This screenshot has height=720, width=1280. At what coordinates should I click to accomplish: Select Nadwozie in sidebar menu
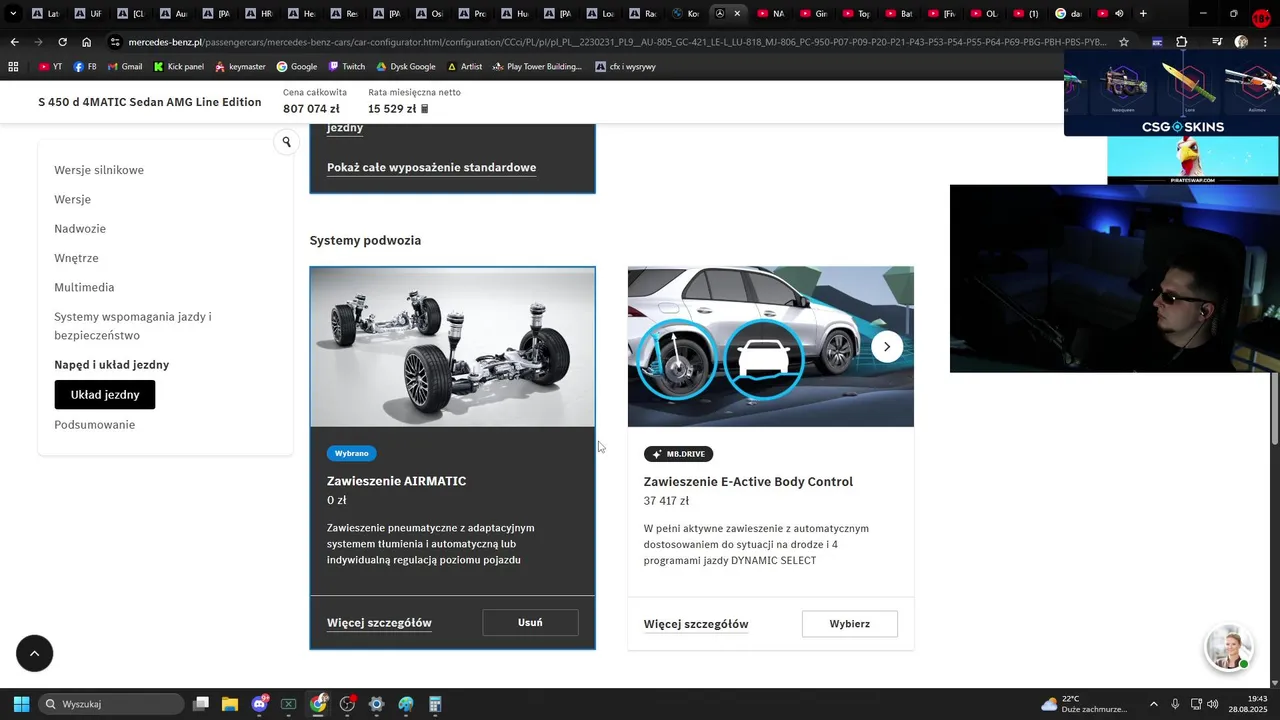[x=80, y=229]
